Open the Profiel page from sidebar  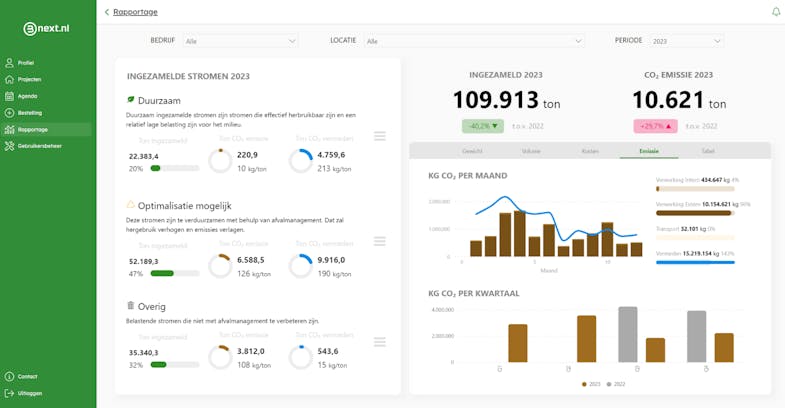click(20, 63)
